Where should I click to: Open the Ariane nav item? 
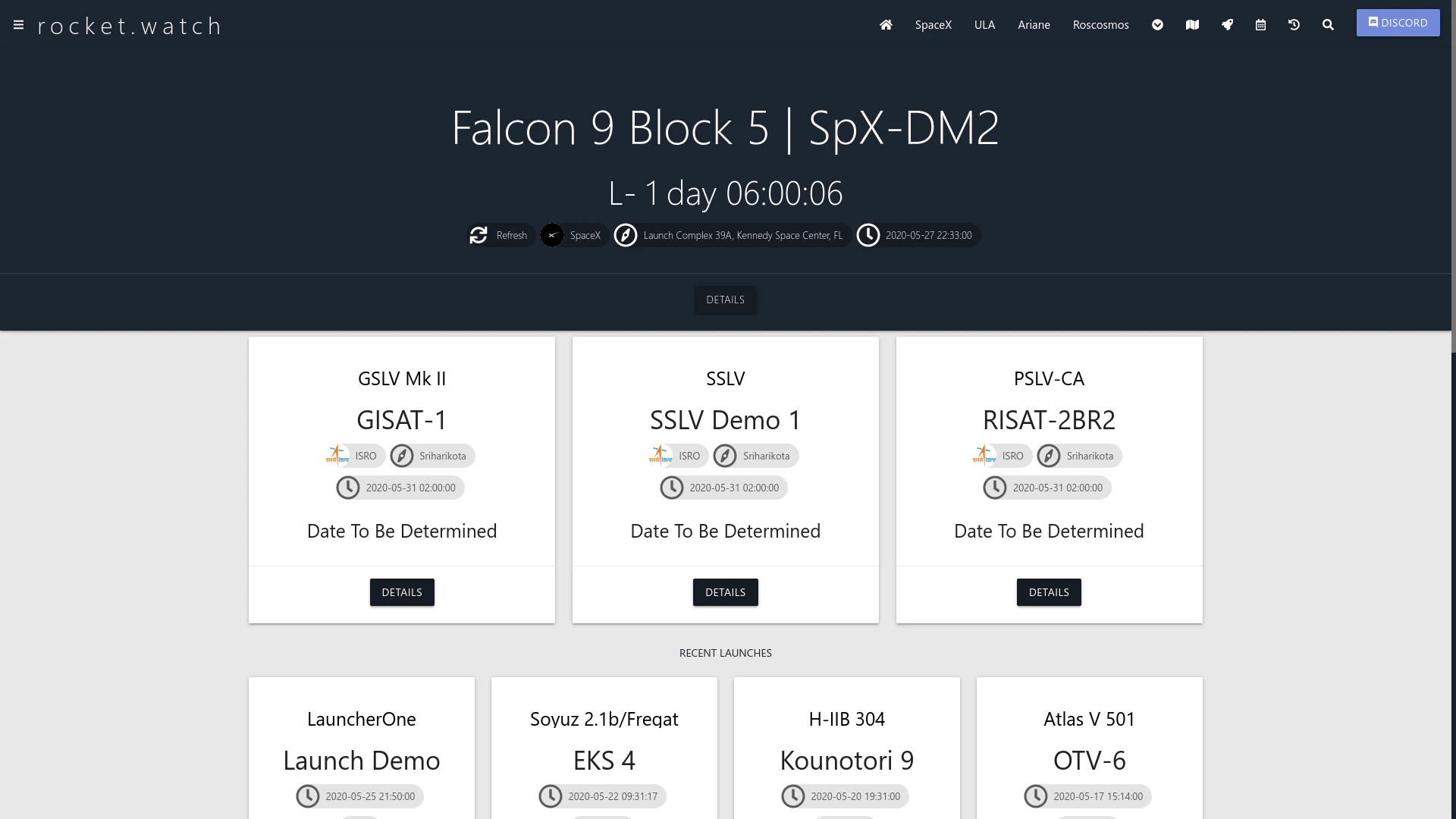[1034, 25]
